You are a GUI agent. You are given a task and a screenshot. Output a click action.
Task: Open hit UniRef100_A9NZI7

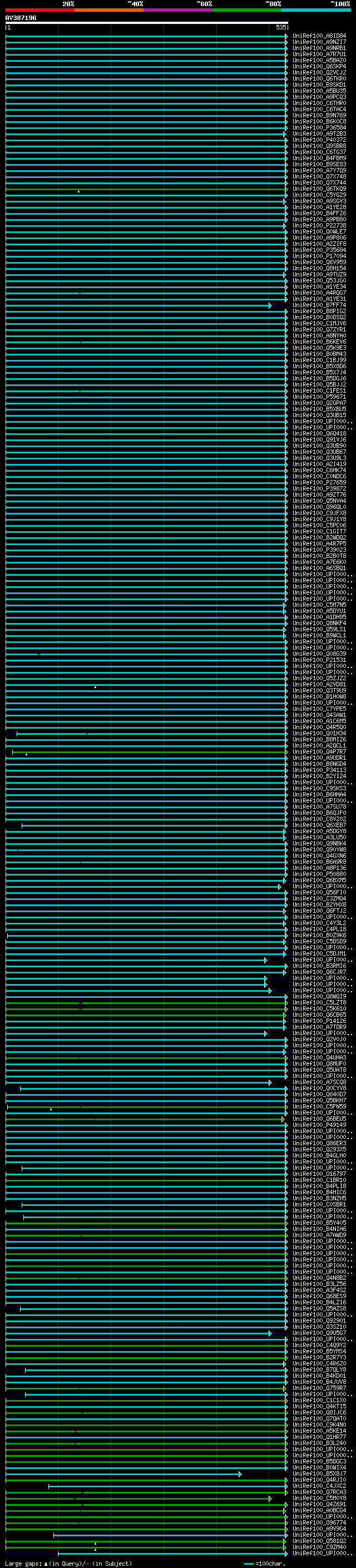point(319,42)
